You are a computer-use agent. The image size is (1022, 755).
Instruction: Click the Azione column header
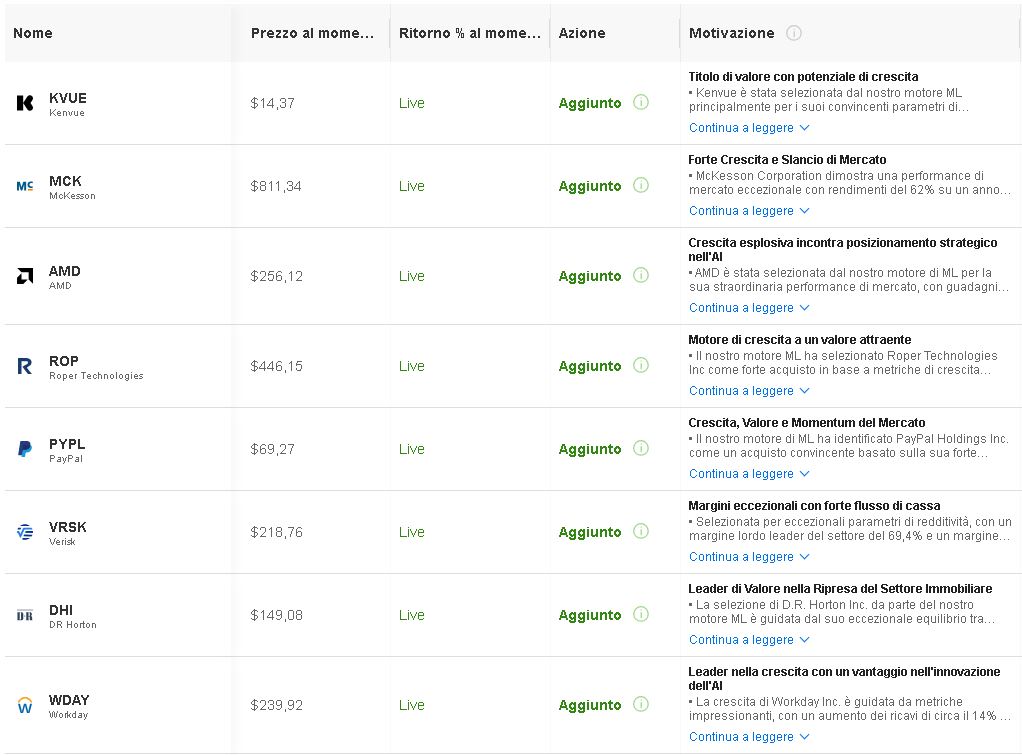[x=582, y=33]
